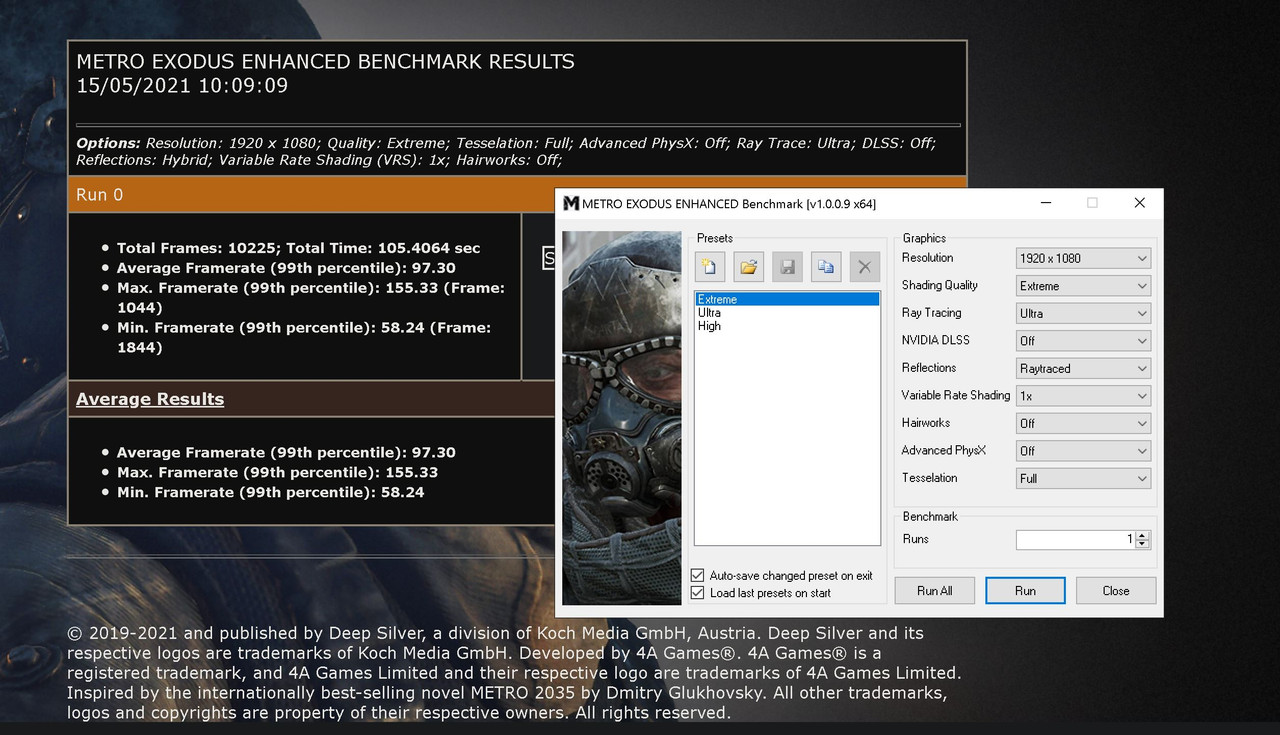1280x735 pixels.
Task: Open the Ray Tracing dropdown
Action: (1083, 313)
